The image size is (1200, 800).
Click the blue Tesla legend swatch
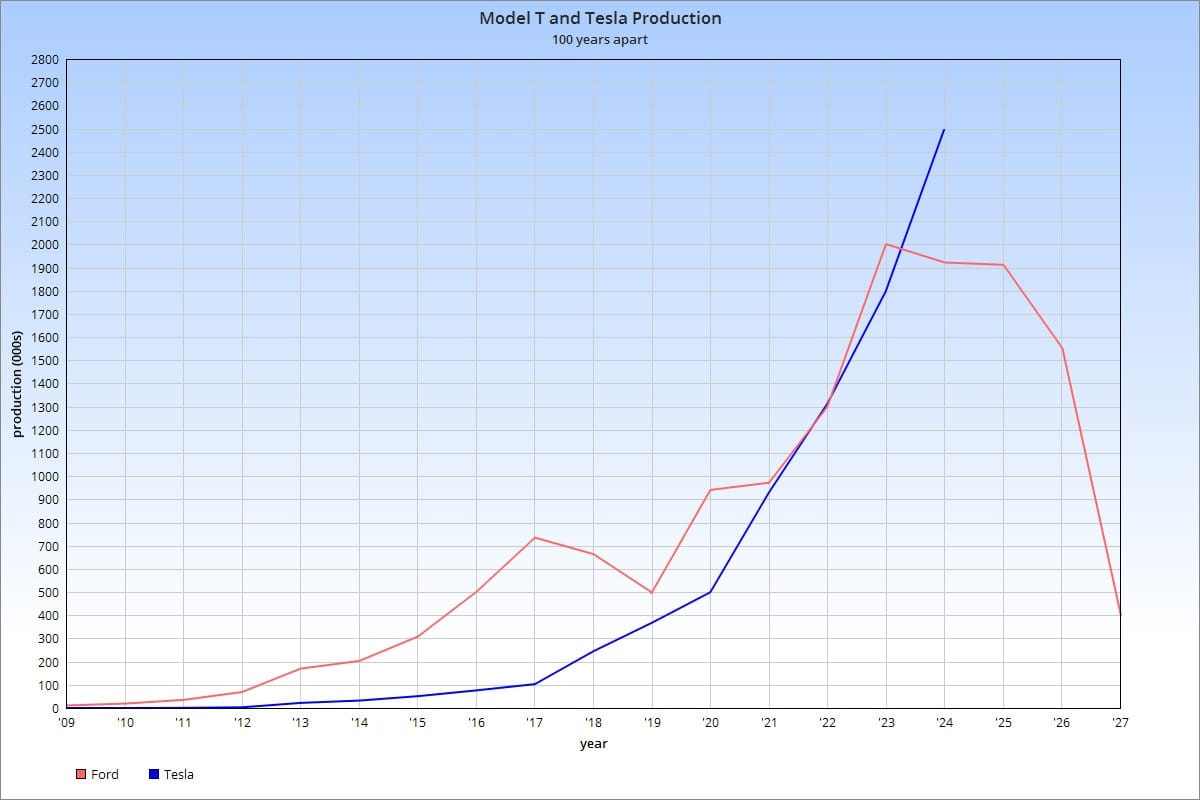click(153, 774)
